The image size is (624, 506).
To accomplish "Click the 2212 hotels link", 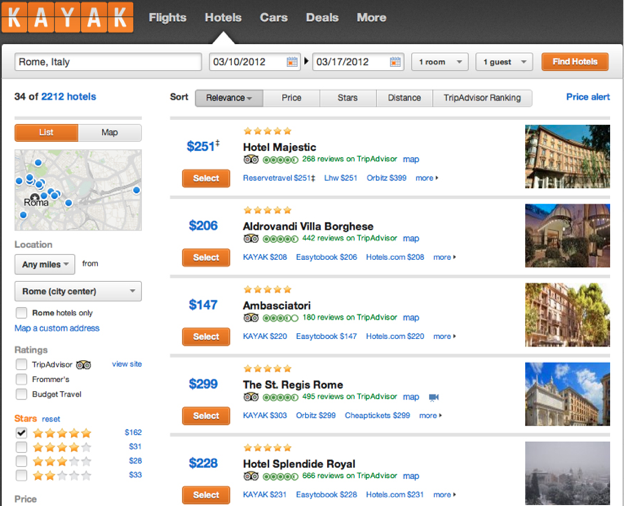I will click(x=68, y=97).
